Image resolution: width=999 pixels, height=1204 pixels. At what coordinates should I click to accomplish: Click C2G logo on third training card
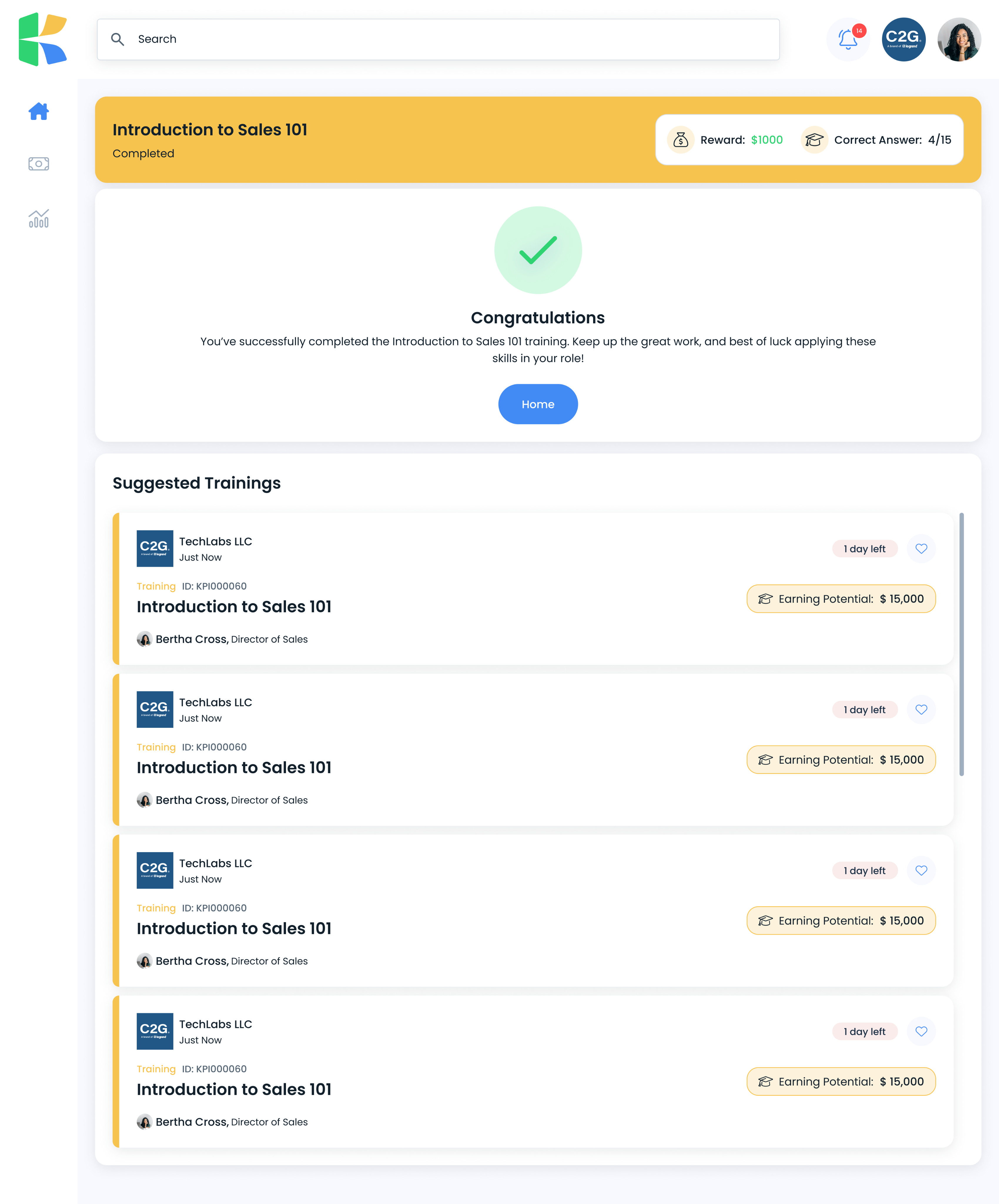coord(155,870)
